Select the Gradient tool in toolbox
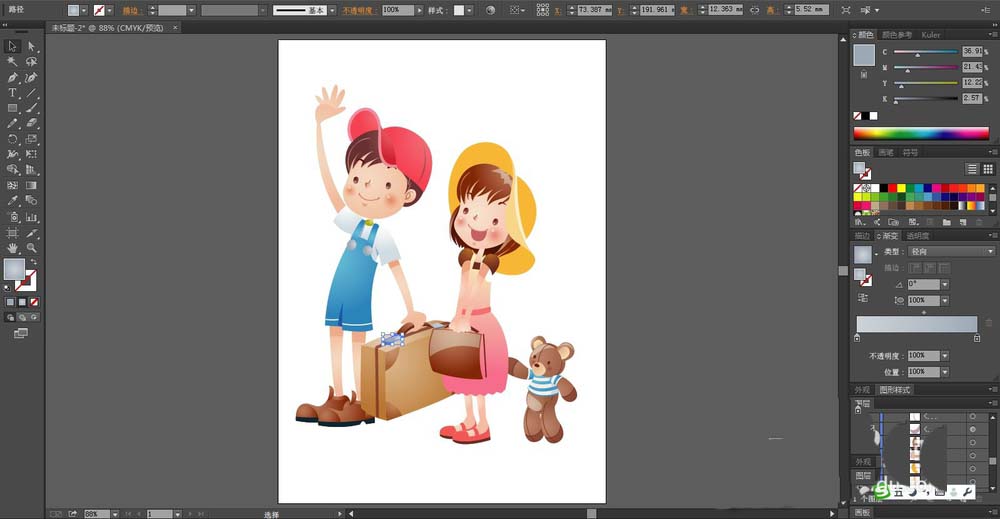1000x519 pixels. 31,185
